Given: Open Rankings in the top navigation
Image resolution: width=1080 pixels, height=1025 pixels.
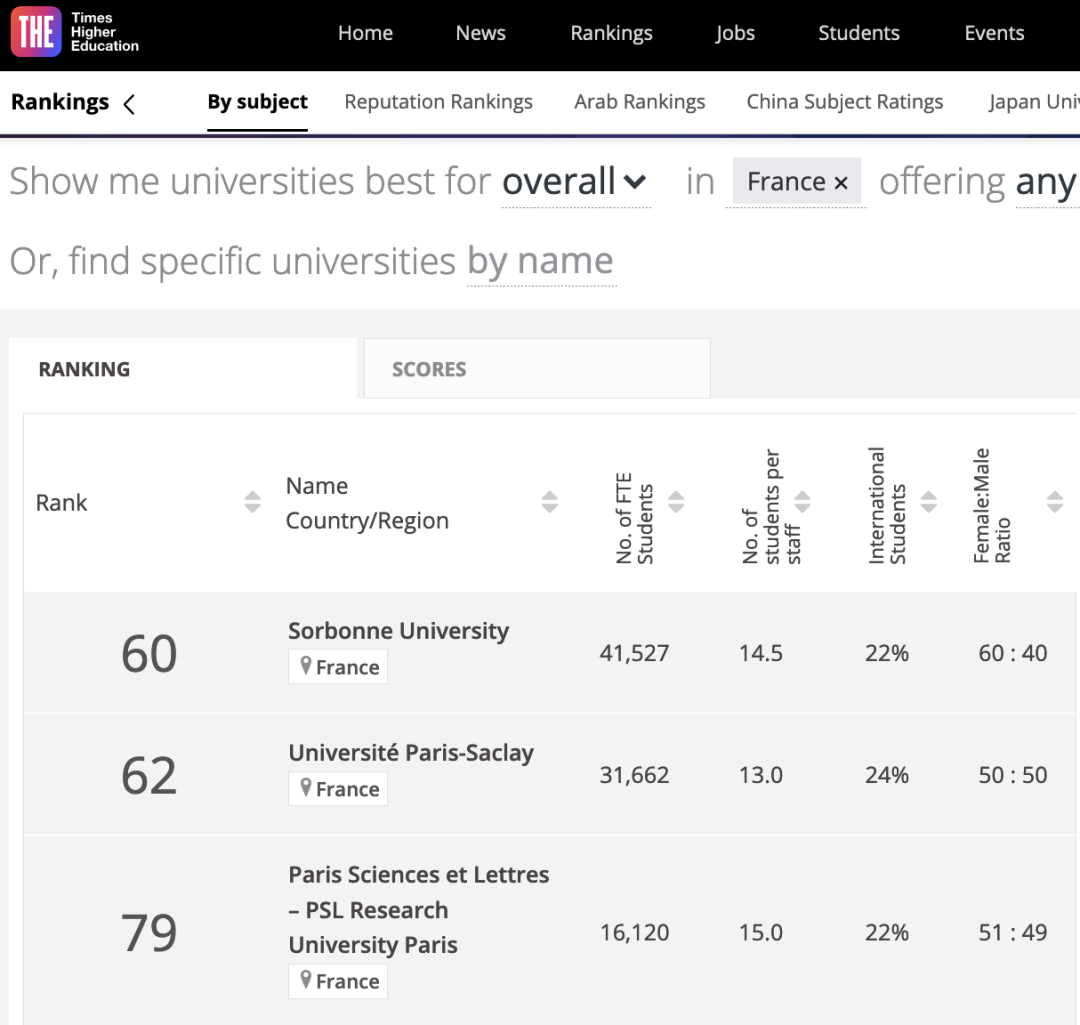Looking at the screenshot, I should 612,33.
